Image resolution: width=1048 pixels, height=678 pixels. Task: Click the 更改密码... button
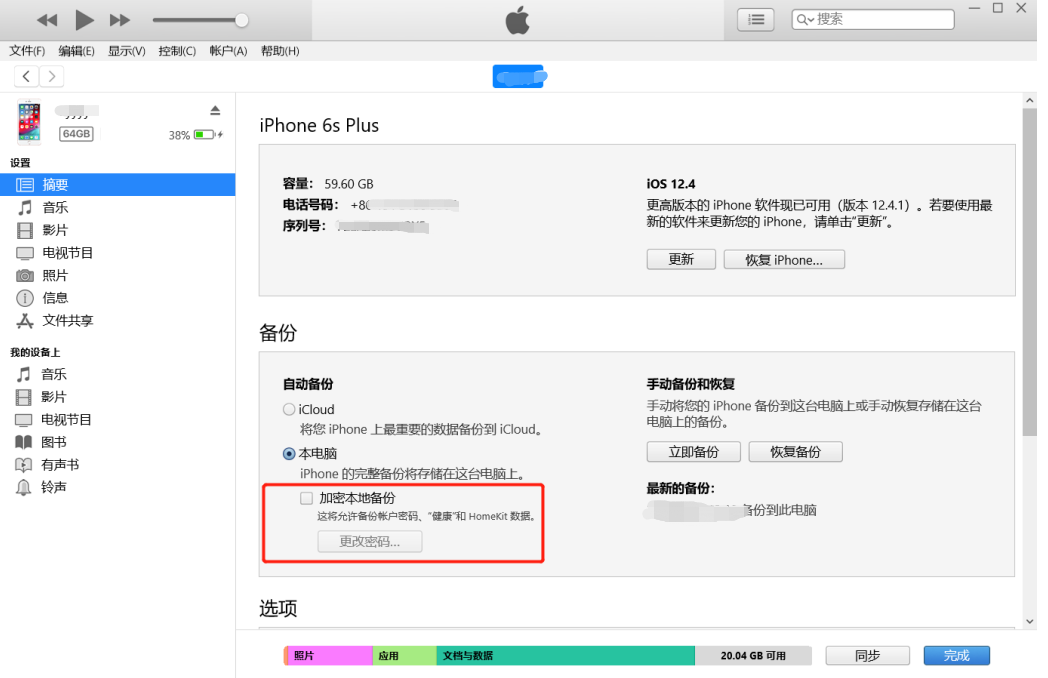point(370,542)
